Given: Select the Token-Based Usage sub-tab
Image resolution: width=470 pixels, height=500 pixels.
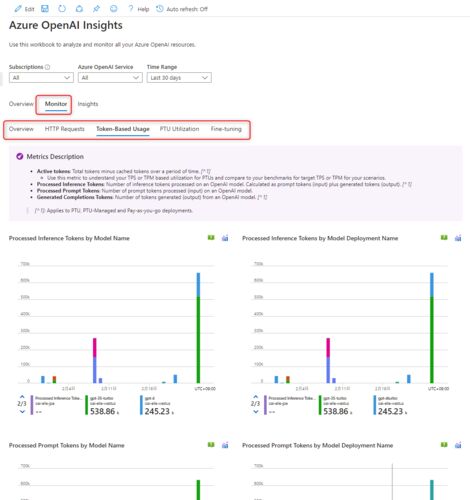Looking at the screenshot, I should click(x=123, y=129).
